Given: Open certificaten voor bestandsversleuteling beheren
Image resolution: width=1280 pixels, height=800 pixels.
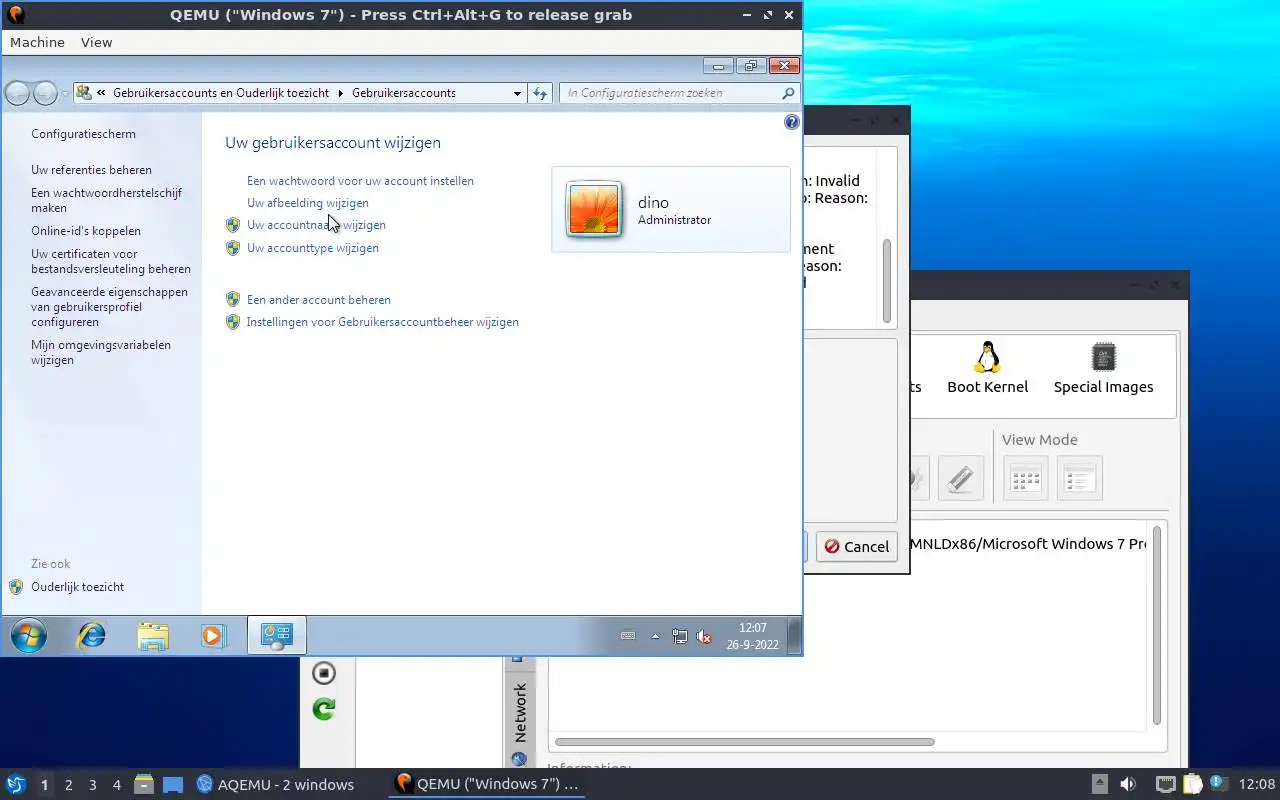Looking at the screenshot, I should point(110,261).
